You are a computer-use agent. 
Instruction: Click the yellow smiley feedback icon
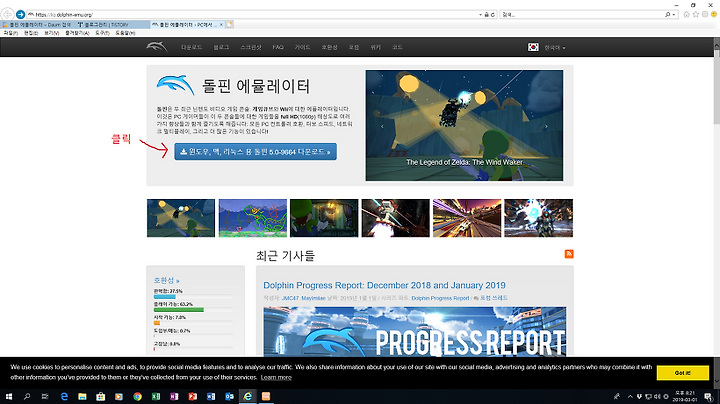714,15
